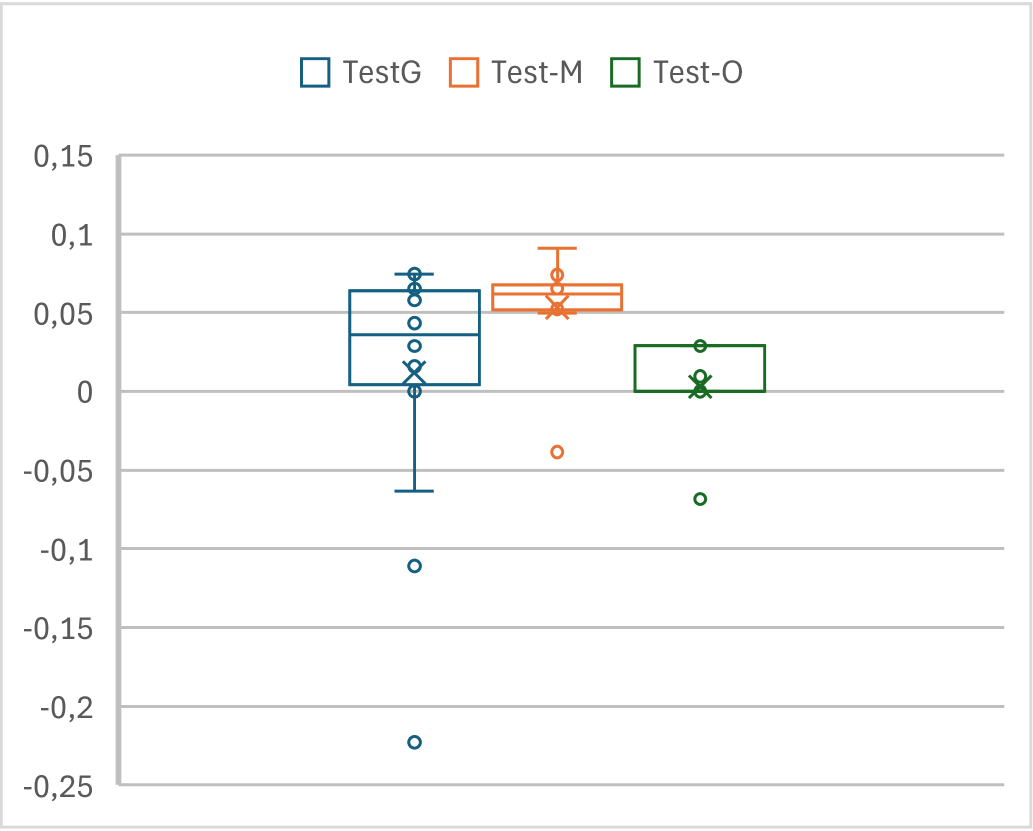
Task: Select the Test-M mean X marker
Action: (x=557, y=307)
